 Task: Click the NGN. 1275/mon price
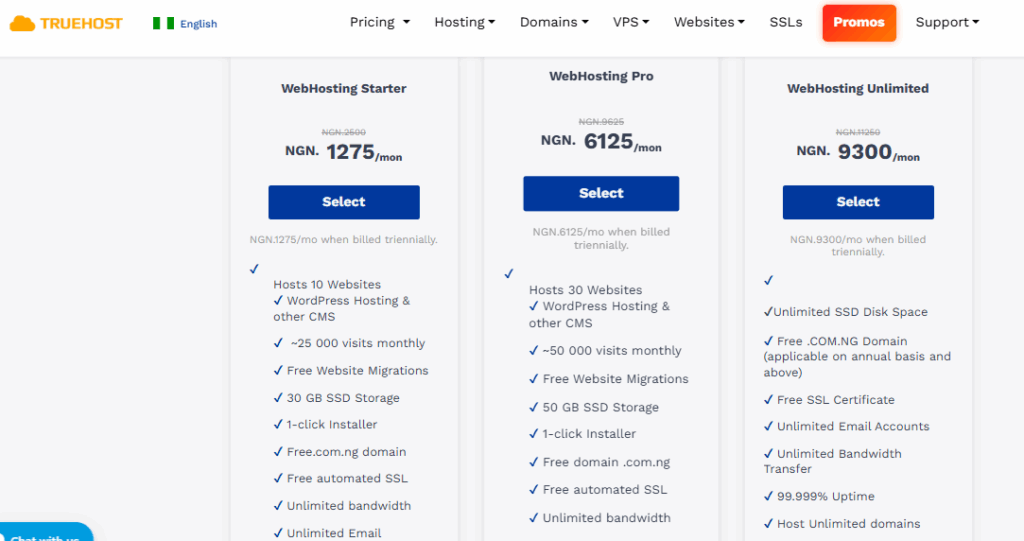(x=344, y=152)
